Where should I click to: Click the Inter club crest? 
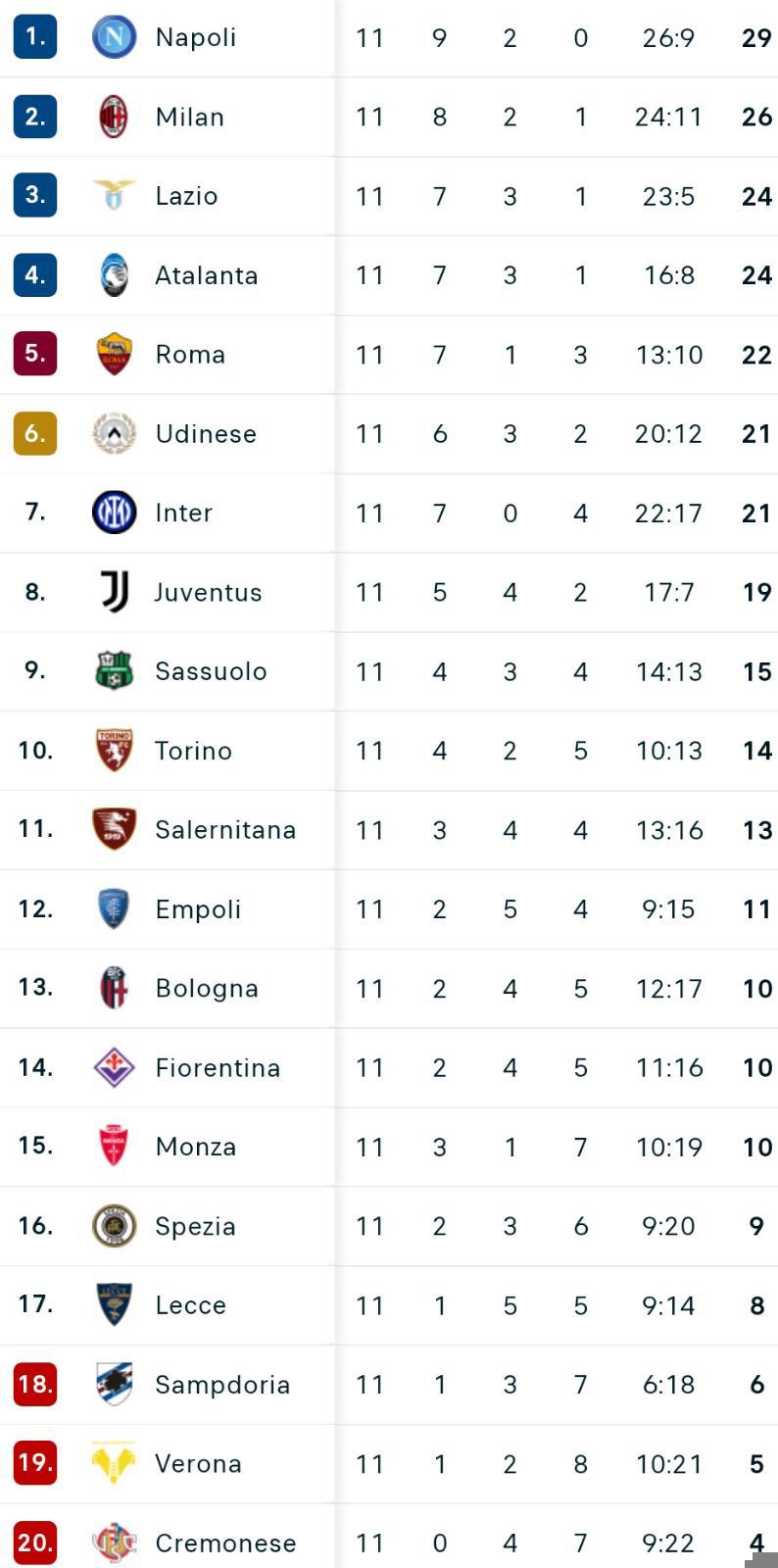(114, 512)
